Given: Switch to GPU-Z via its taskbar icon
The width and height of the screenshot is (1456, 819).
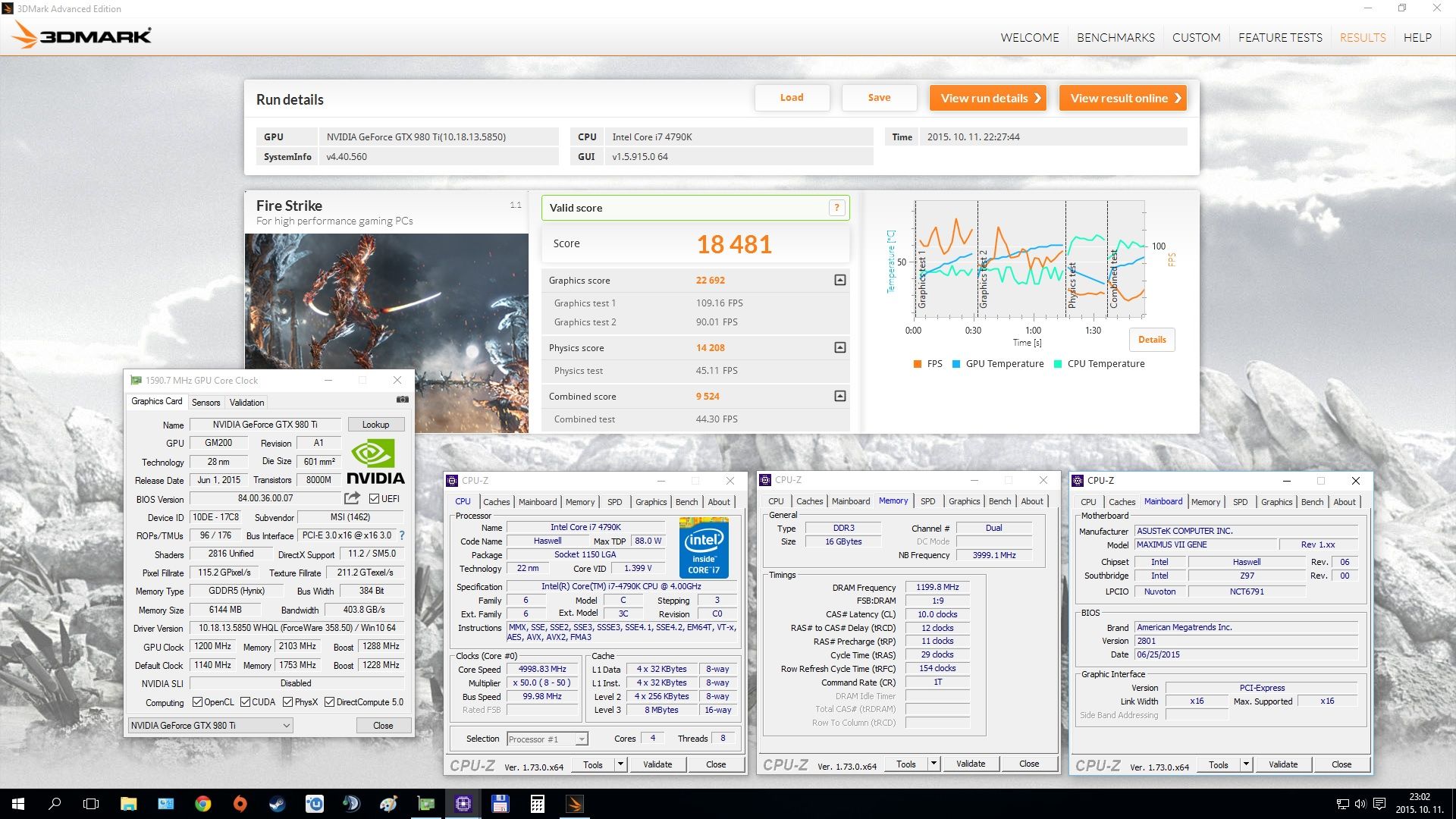Looking at the screenshot, I should click(x=425, y=804).
